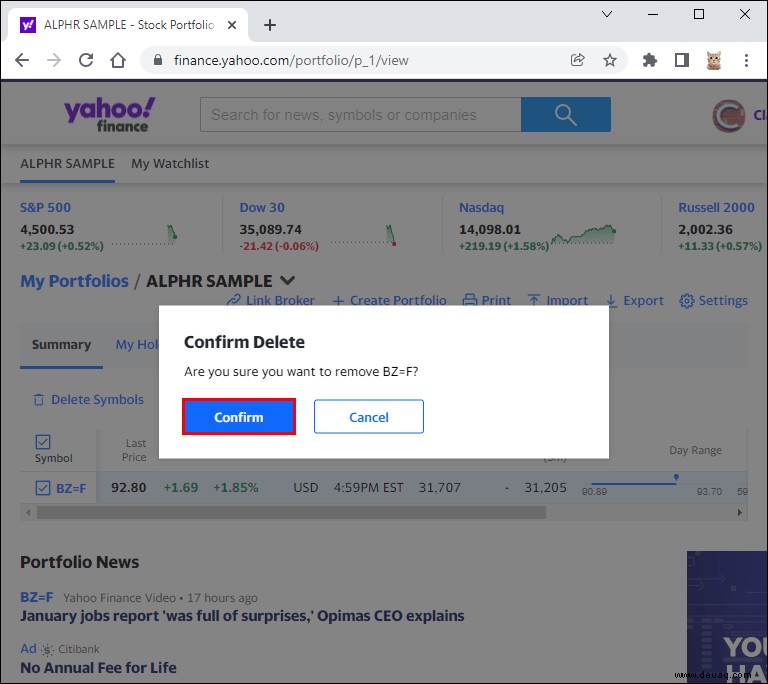Switch to the My Watchlist tab
768x684 pixels.
(x=170, y=164)
